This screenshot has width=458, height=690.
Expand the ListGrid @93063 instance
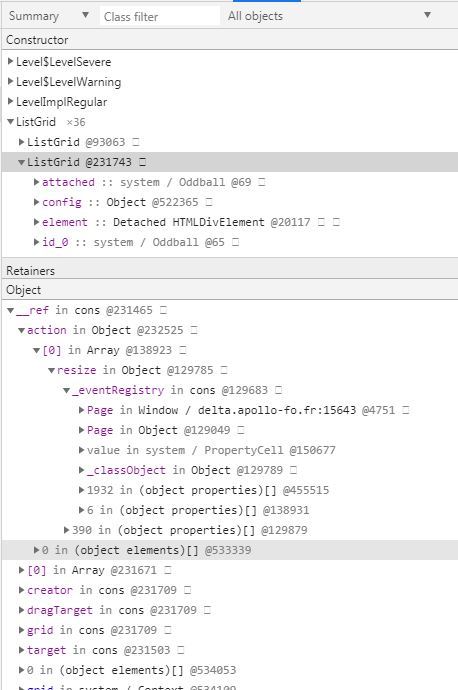click(21, 142)
